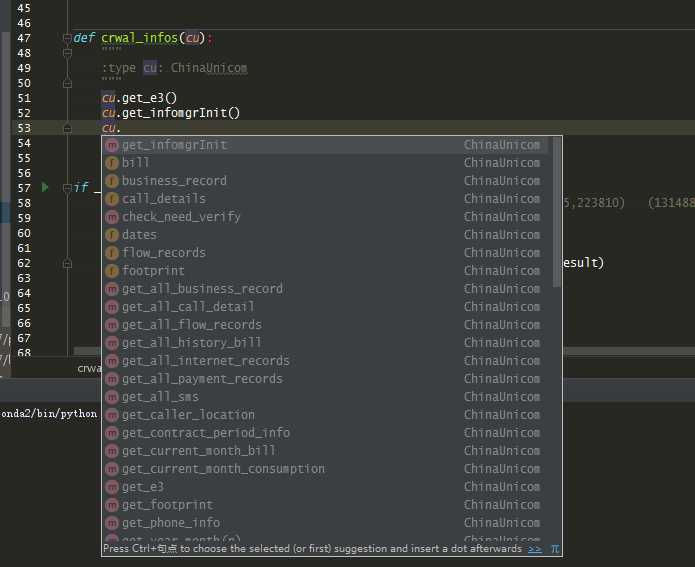The image size is (695, 567).
Task: Click method icon beside get_phone_info
Action: pos(112,523)
